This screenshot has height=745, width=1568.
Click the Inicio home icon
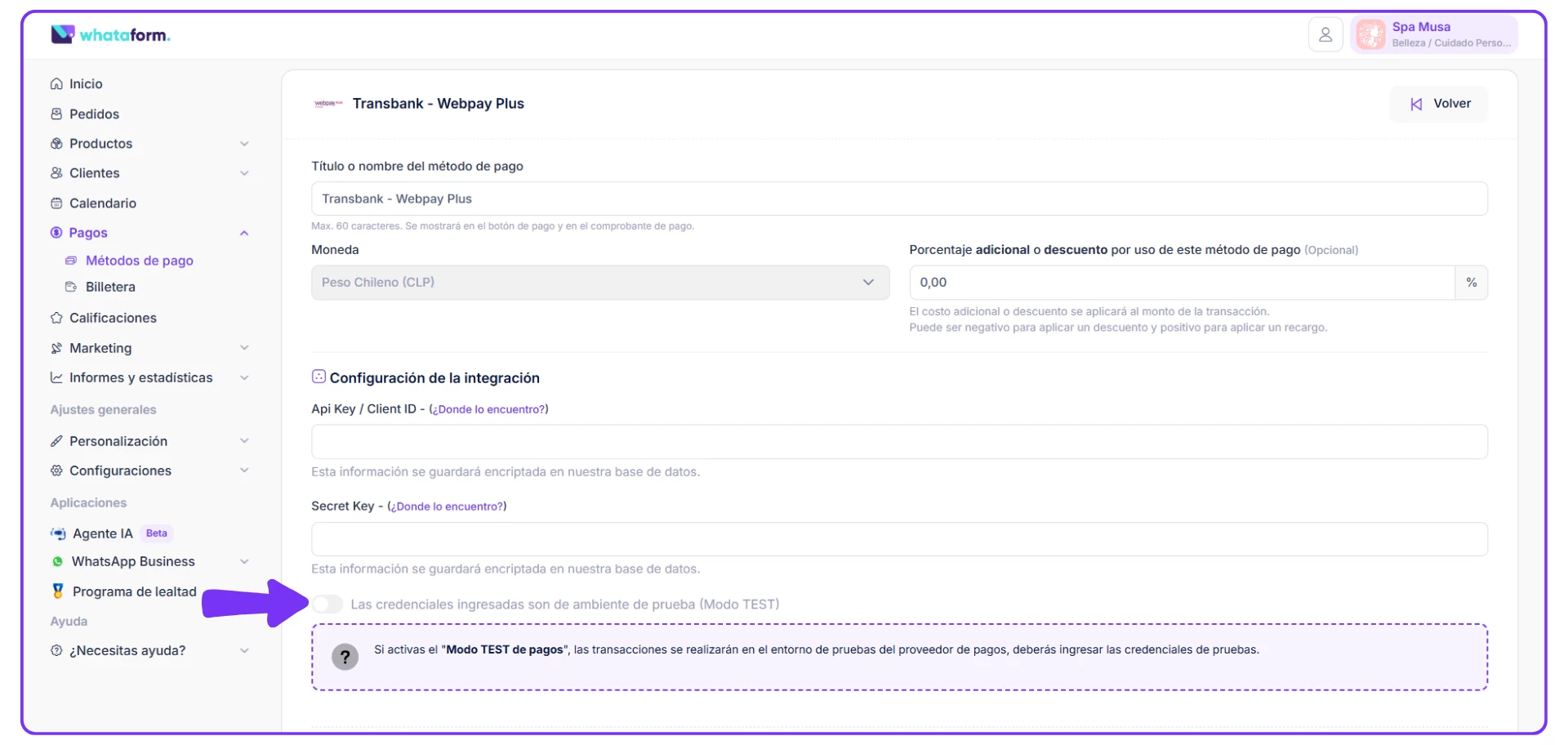pos(56,84)
